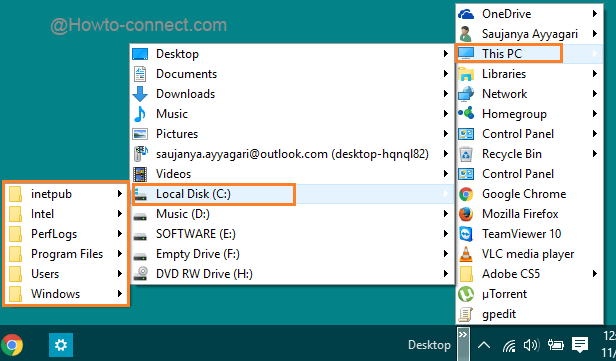Open Control Panel entry with submenu arrow

[530, 134]
